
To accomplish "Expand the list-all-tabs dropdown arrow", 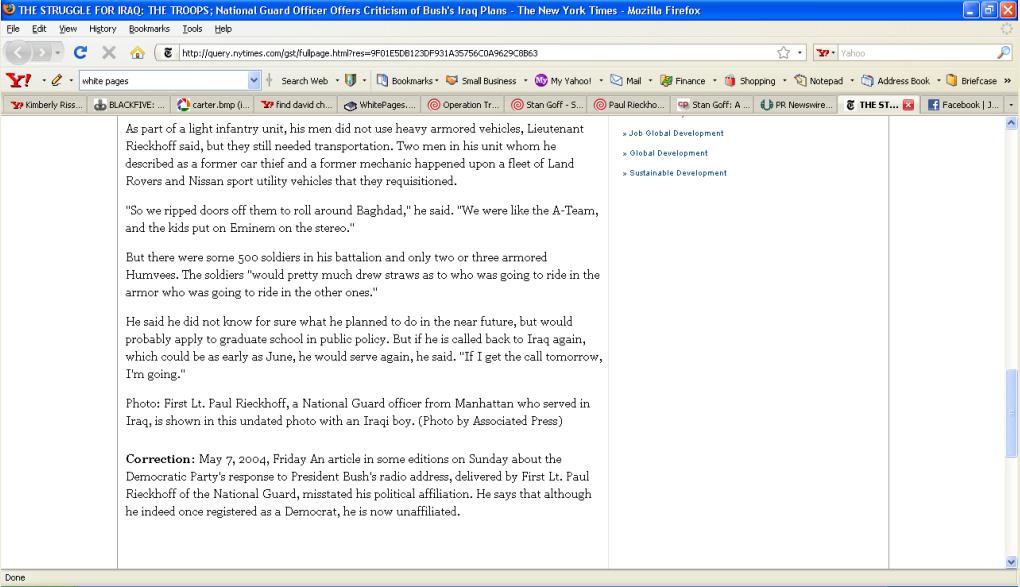I will point(1010,105).
